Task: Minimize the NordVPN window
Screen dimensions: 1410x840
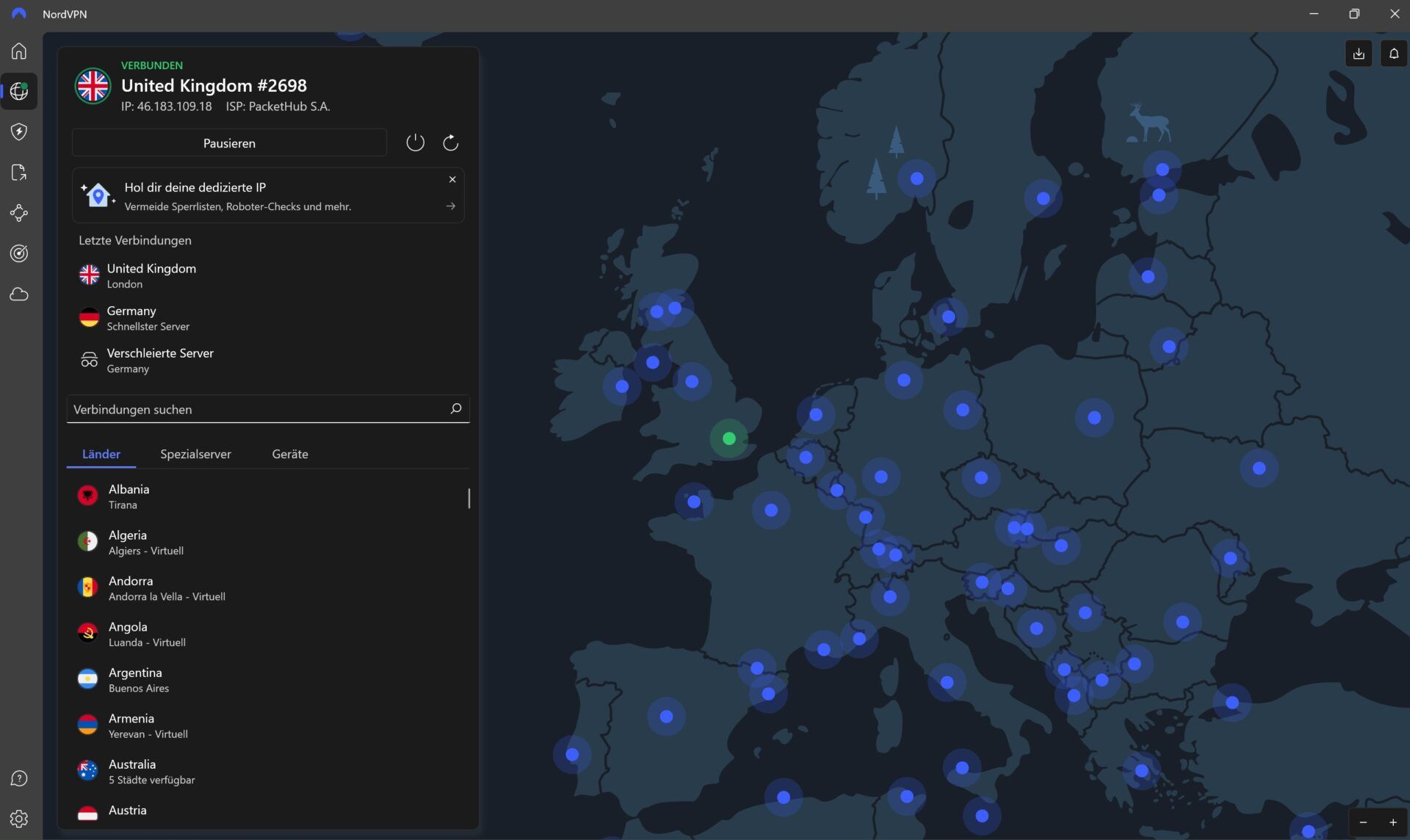Action: tap(1314, 14)
